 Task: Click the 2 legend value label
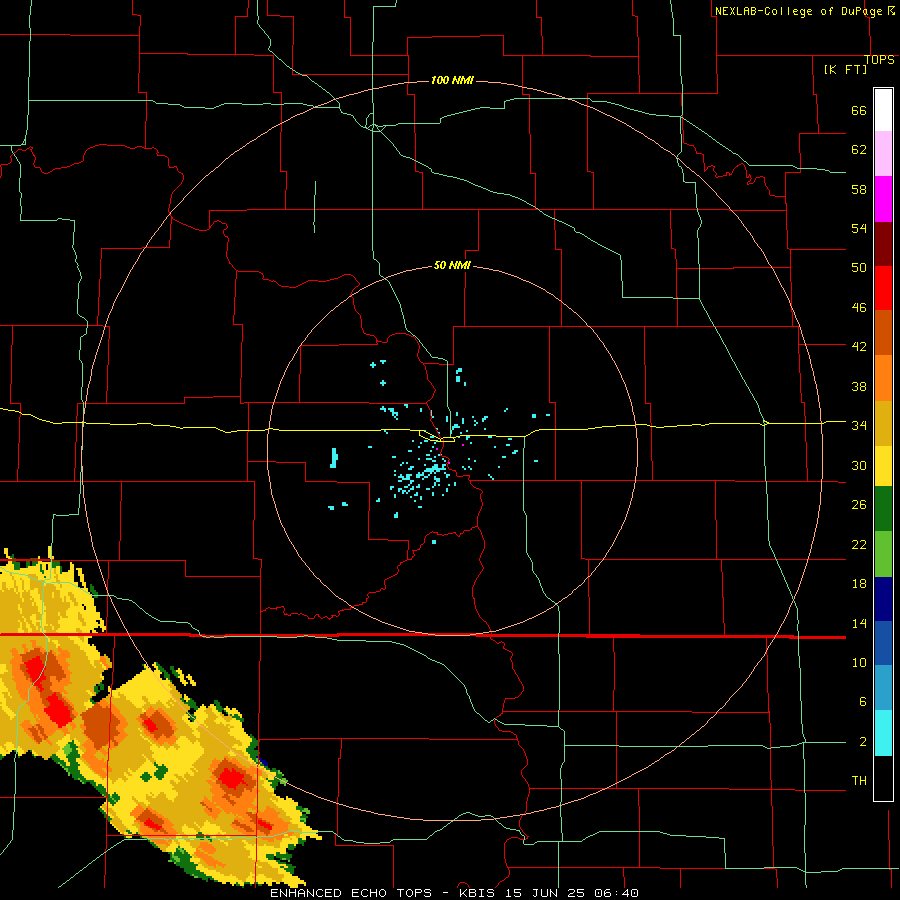tap(862, 742)
